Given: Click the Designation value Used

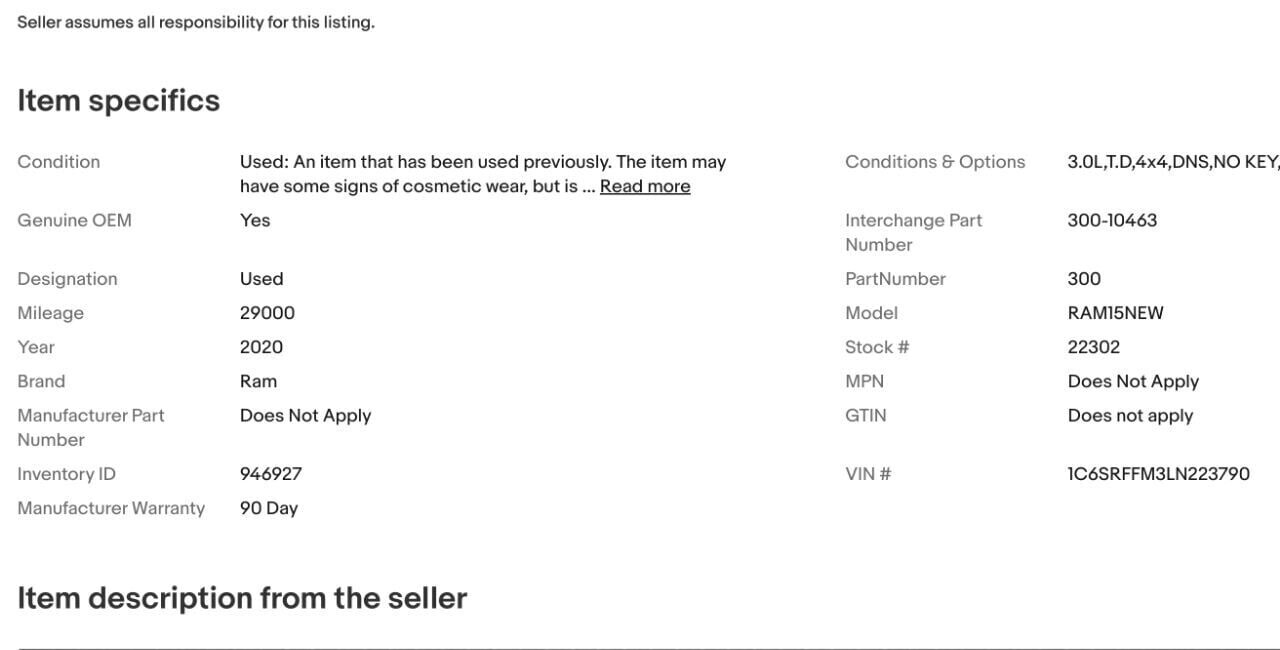Looking at the screenshot, I should (x=261, y=279).
